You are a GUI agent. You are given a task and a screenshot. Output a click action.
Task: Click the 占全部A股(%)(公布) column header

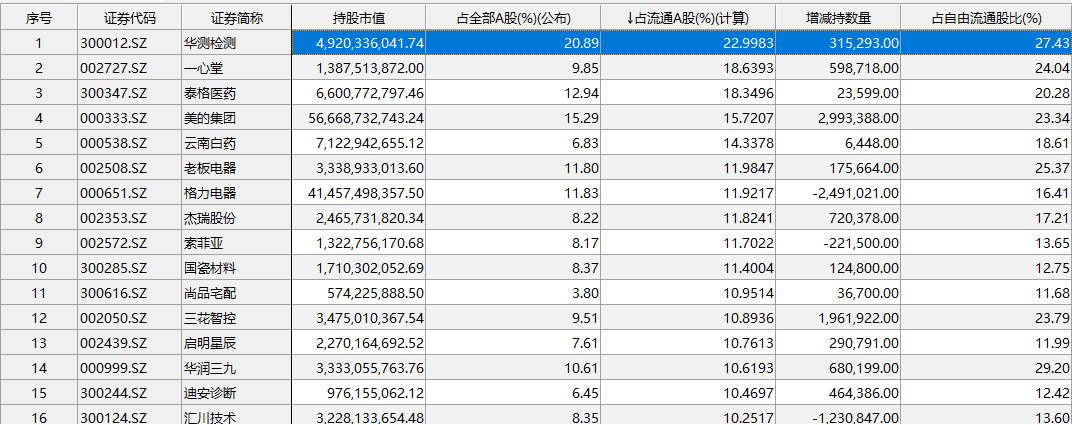[513, 18]
